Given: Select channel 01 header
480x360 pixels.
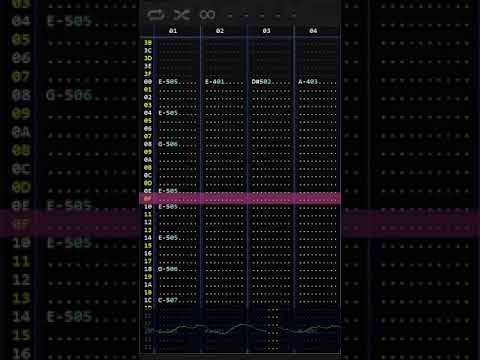Looking at the screenshot, I should 173,31.
